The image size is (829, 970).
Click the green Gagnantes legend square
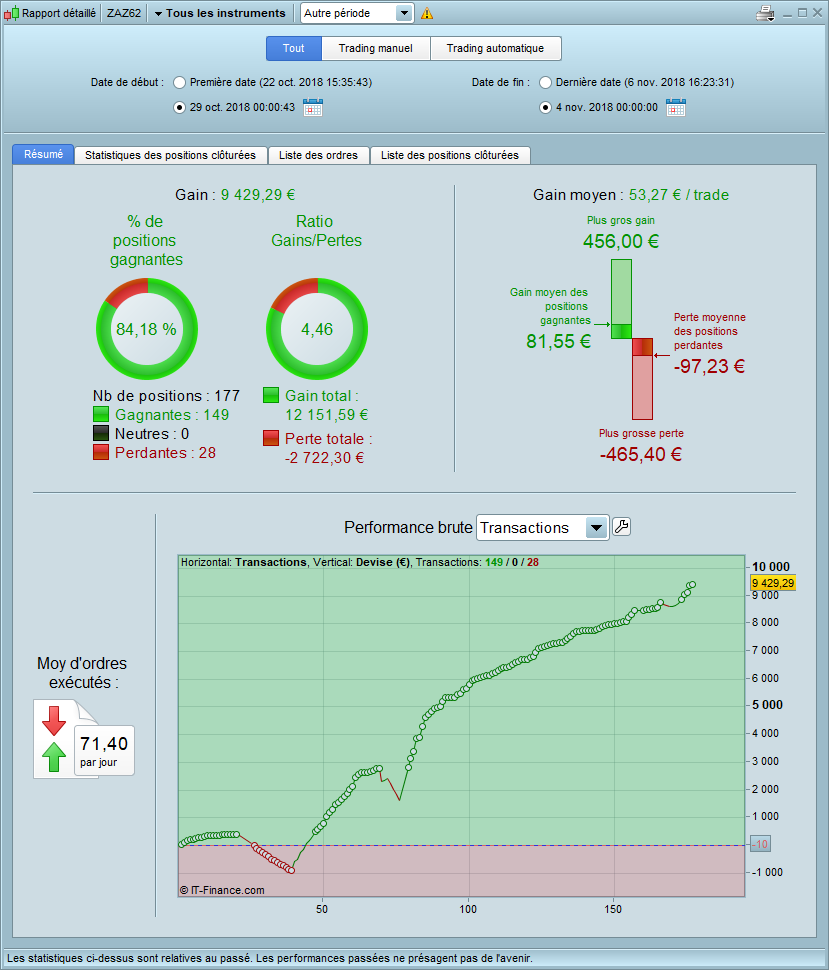[x=101, y=414]
